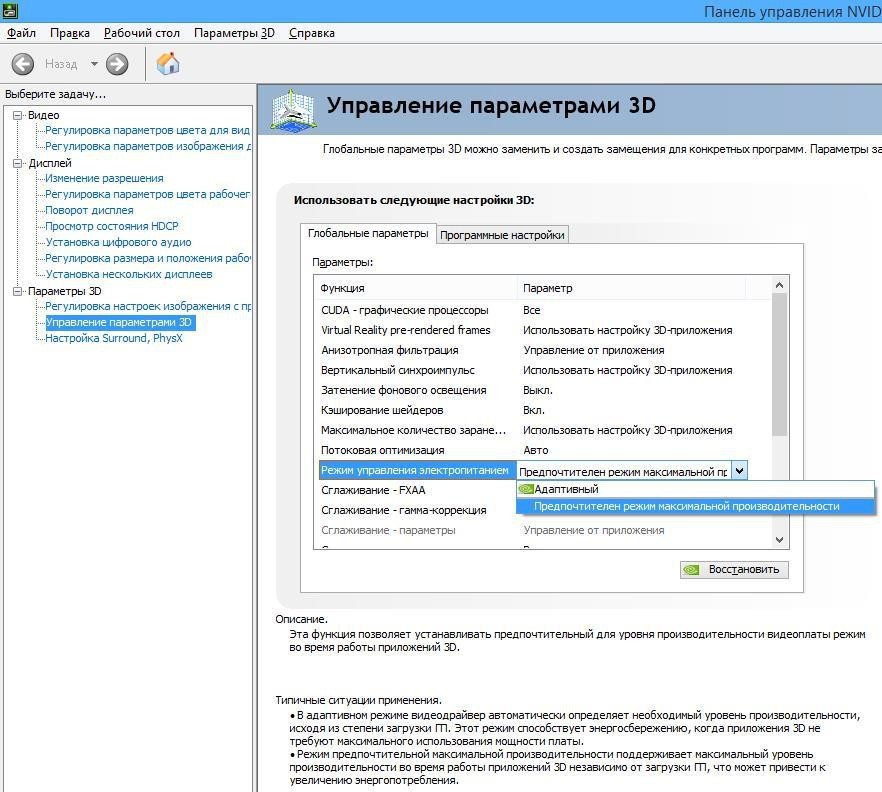Open Регулировка параметров цвета для видео

pyautogui.click(x=147, y=130)
